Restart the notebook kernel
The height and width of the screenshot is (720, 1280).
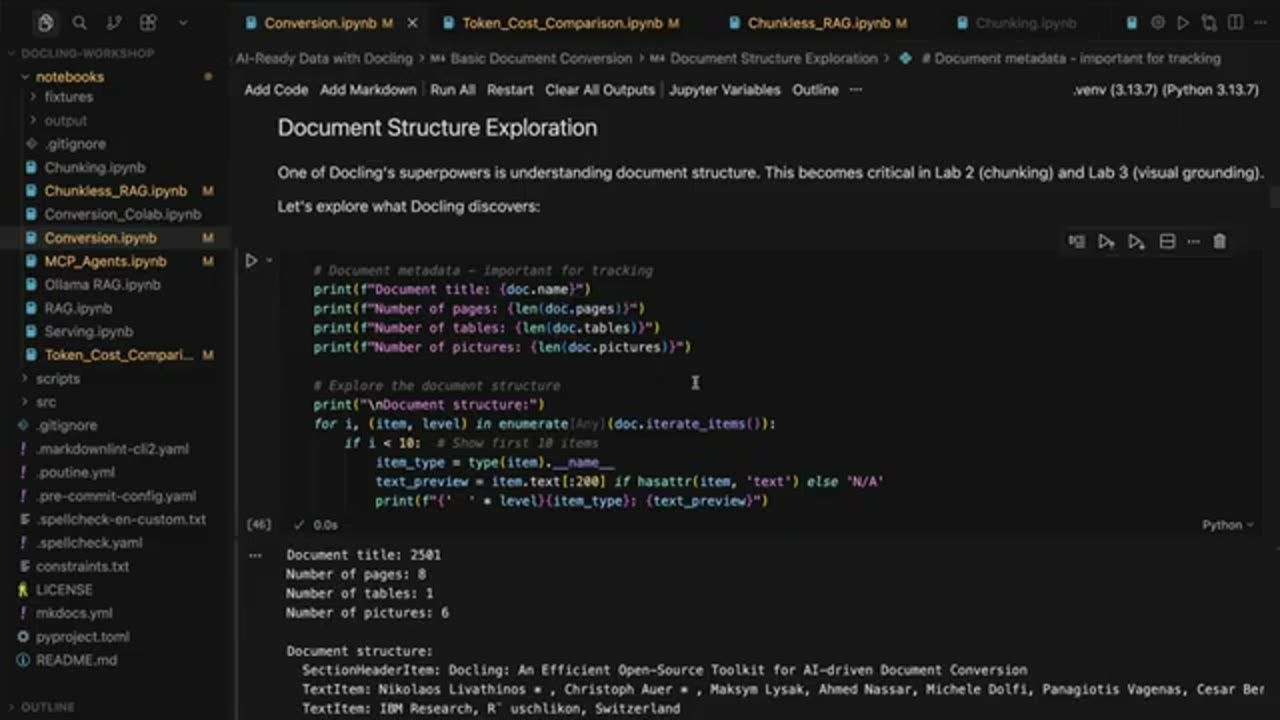[x=510, y=90]
